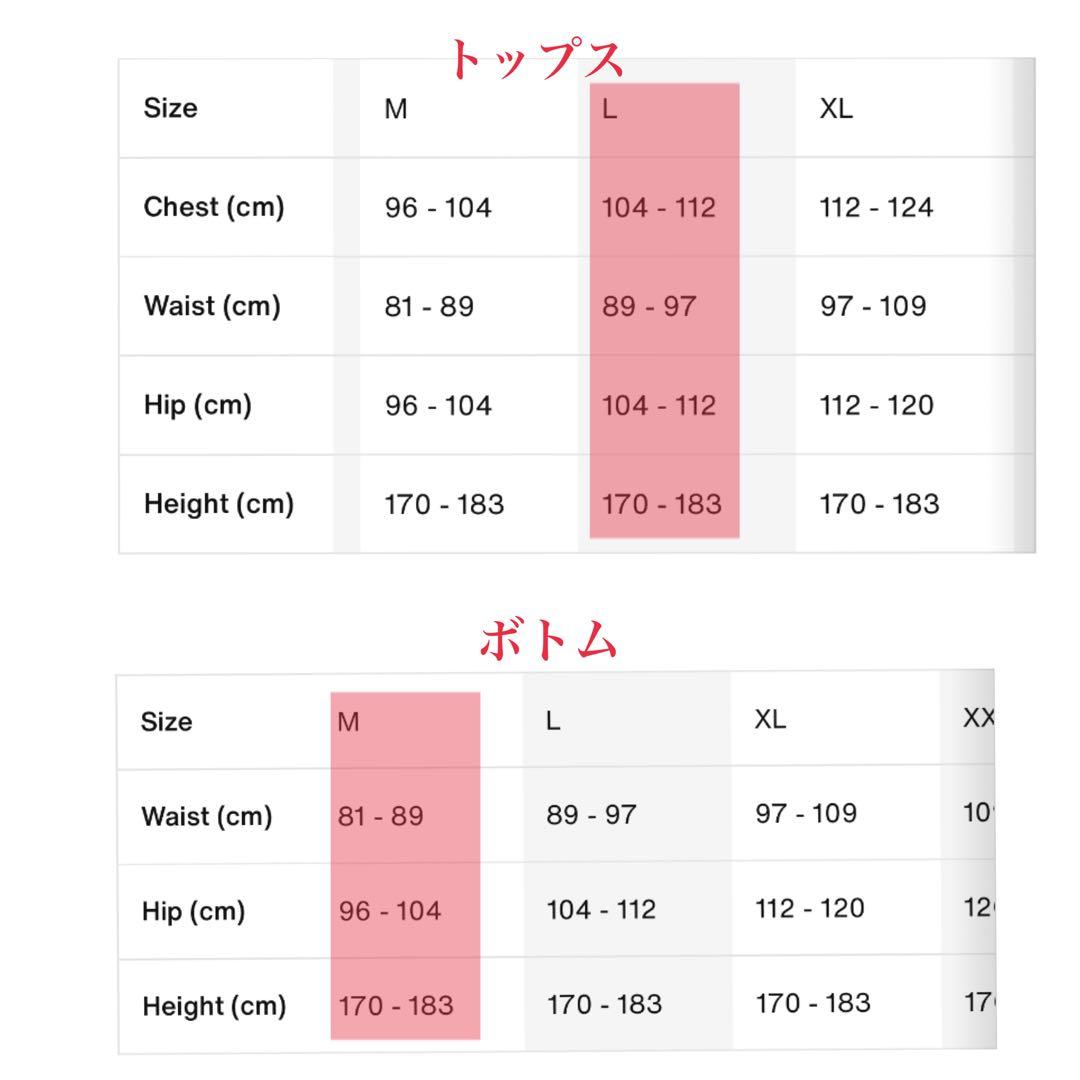Click the トップス heading text
This screenshot has height=1080, width=1080.
pyautogui.click(x=537, y=60)
